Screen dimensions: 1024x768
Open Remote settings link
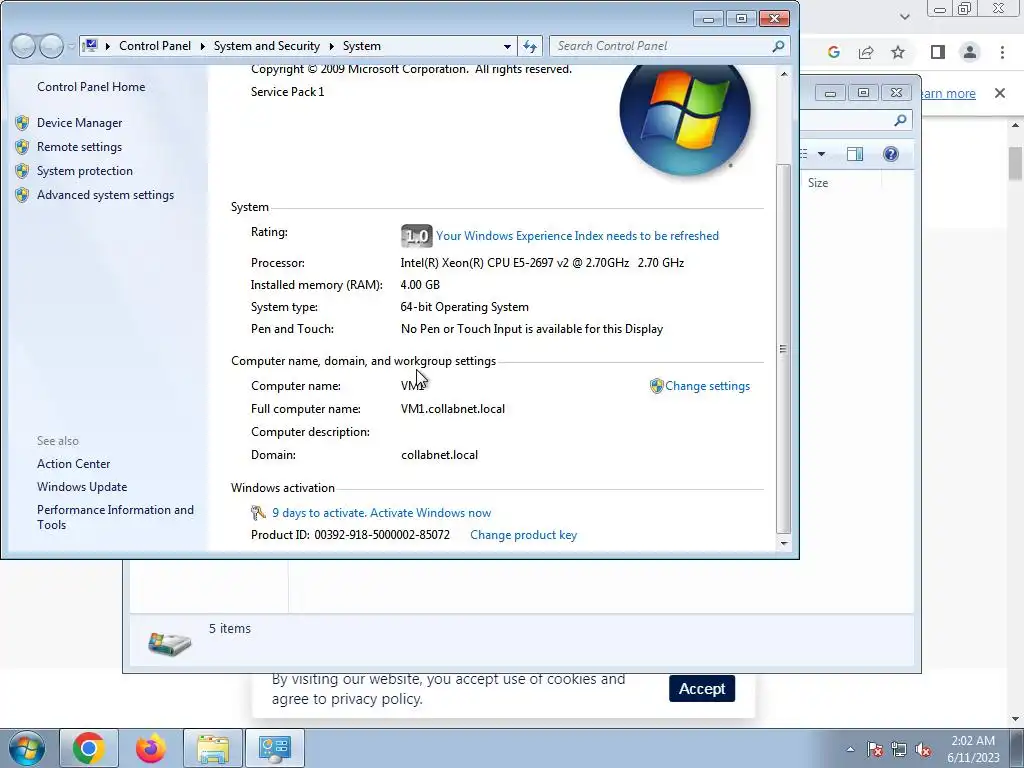pos(79,147)
